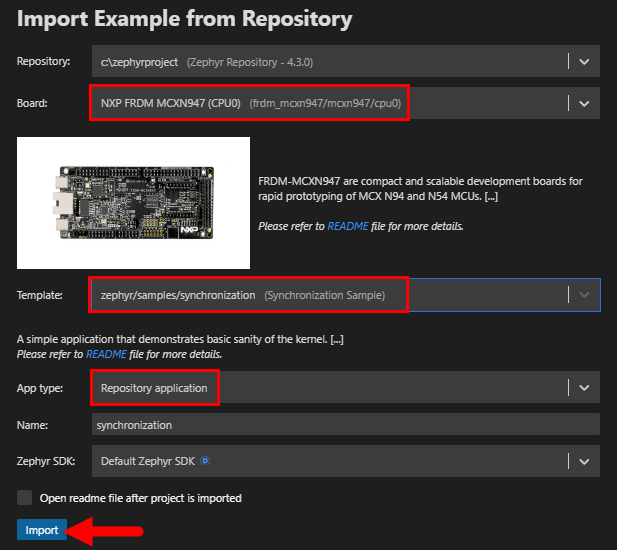Click the default SDK 'D' badge icon
Screen dimensions: 617x550
pos(205,461)
